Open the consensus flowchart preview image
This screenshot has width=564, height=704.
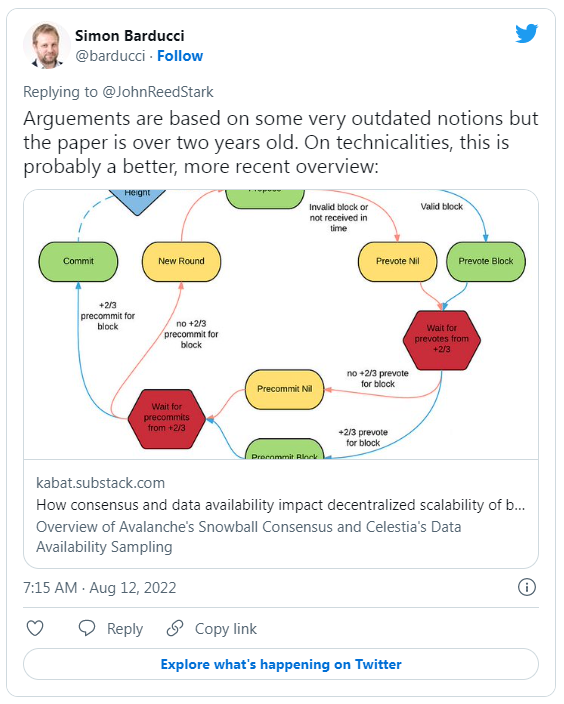[281, 324]
